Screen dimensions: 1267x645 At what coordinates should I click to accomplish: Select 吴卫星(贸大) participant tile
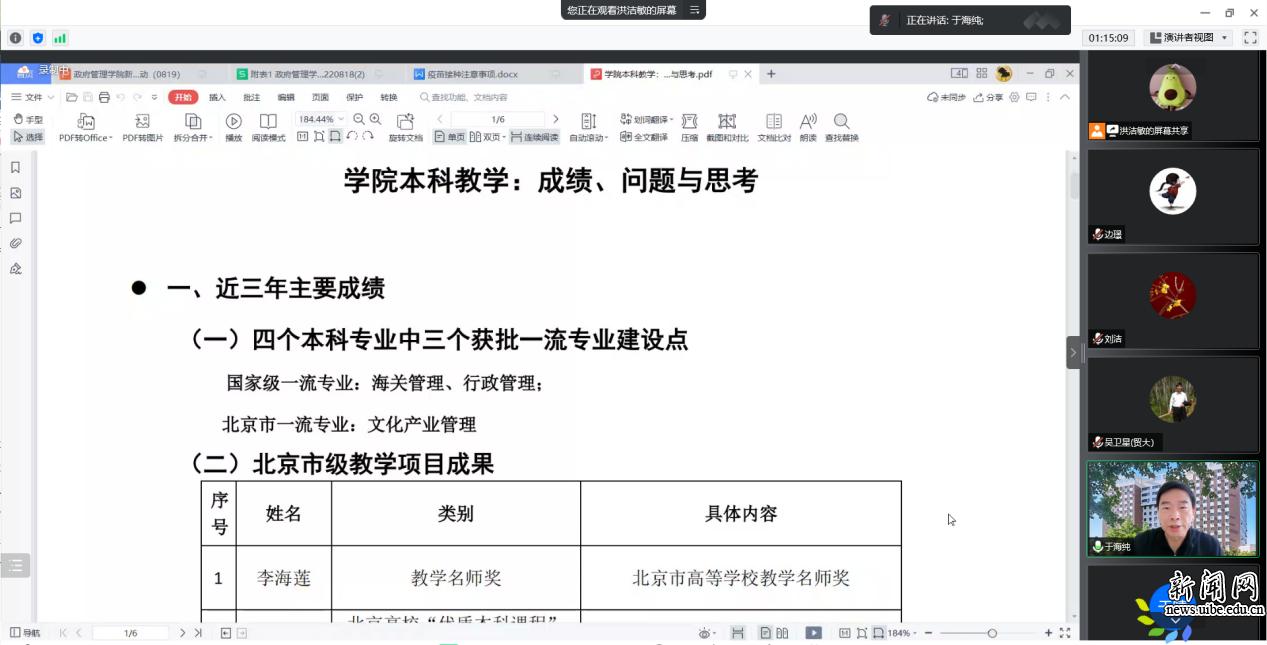[1173, 404]
